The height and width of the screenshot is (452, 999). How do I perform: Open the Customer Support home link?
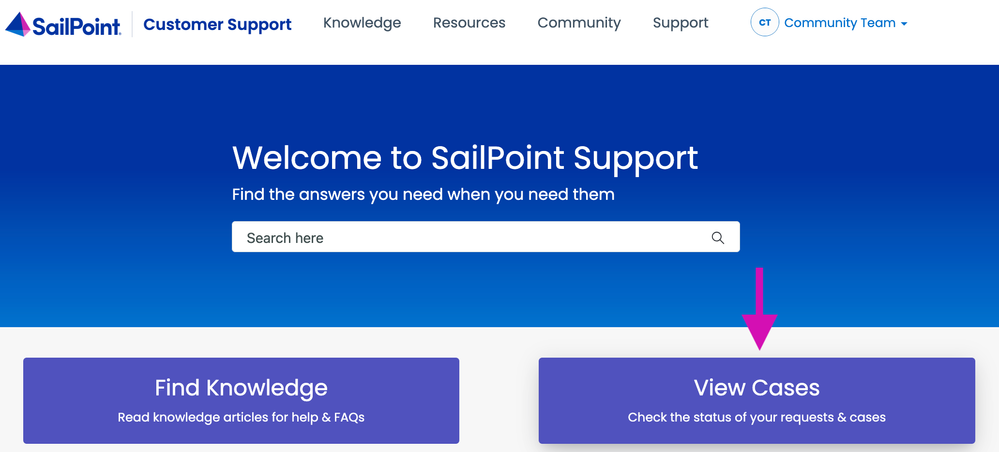pos(217,24)
